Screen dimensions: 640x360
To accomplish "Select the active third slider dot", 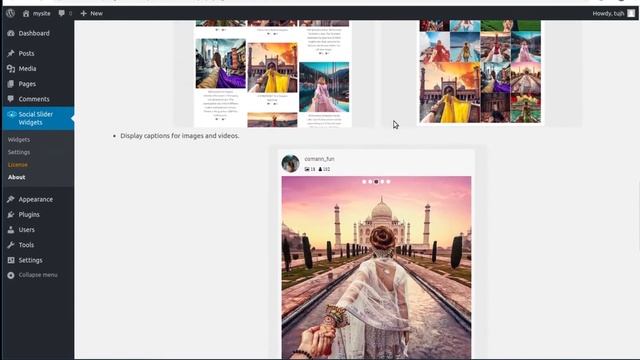I will 376,182.
